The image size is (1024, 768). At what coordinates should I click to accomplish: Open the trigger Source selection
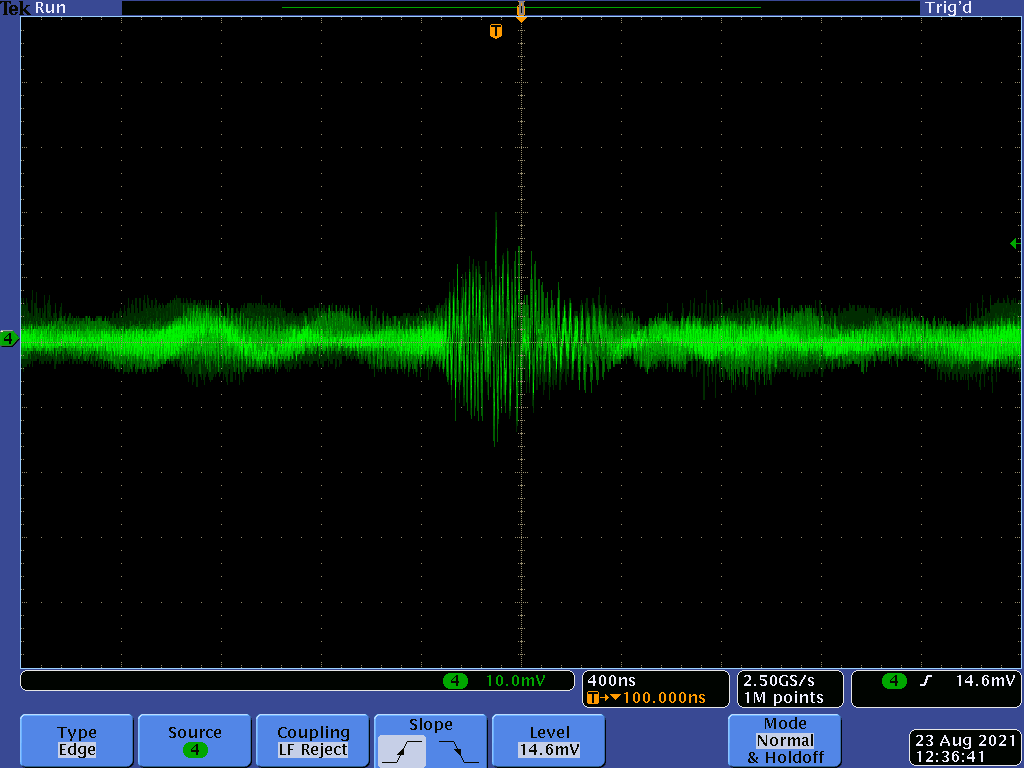195,741
